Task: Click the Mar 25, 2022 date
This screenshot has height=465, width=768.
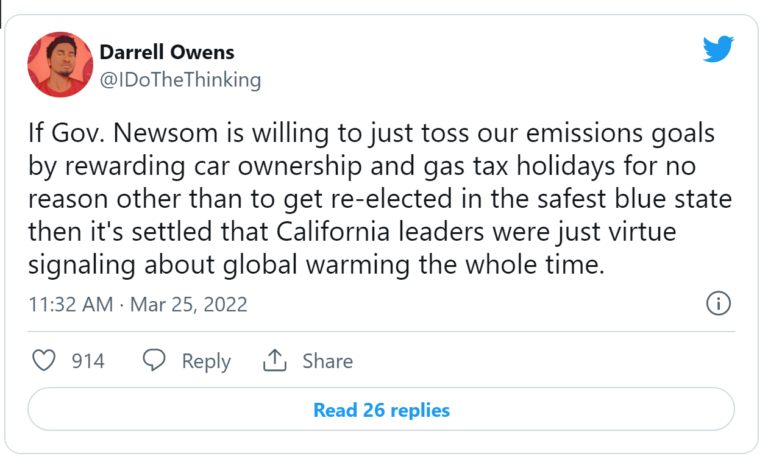Action: pyautogui.click(x=189, y=304)
